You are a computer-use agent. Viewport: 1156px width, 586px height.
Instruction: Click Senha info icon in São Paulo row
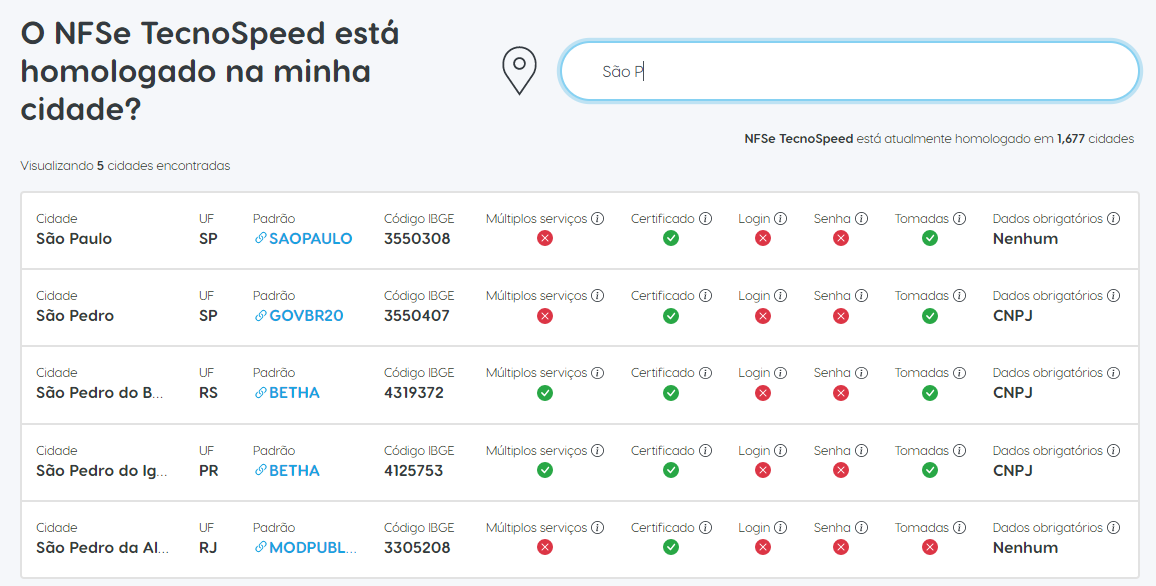pos(861,219)
